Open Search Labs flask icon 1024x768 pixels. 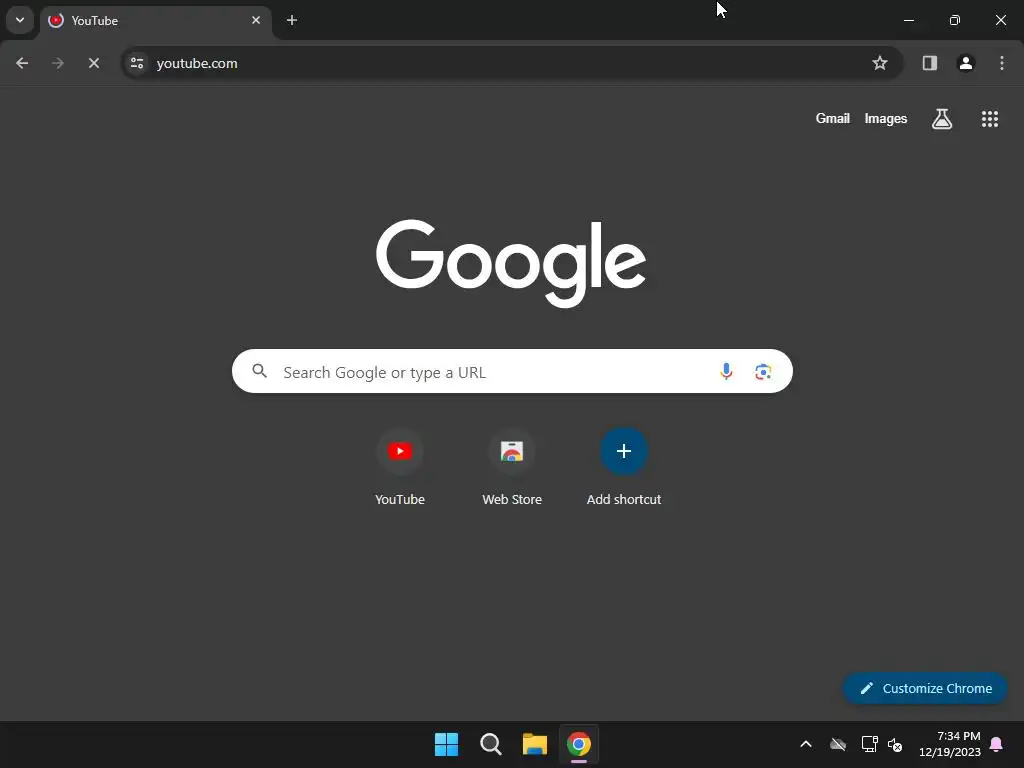point(942,119)
